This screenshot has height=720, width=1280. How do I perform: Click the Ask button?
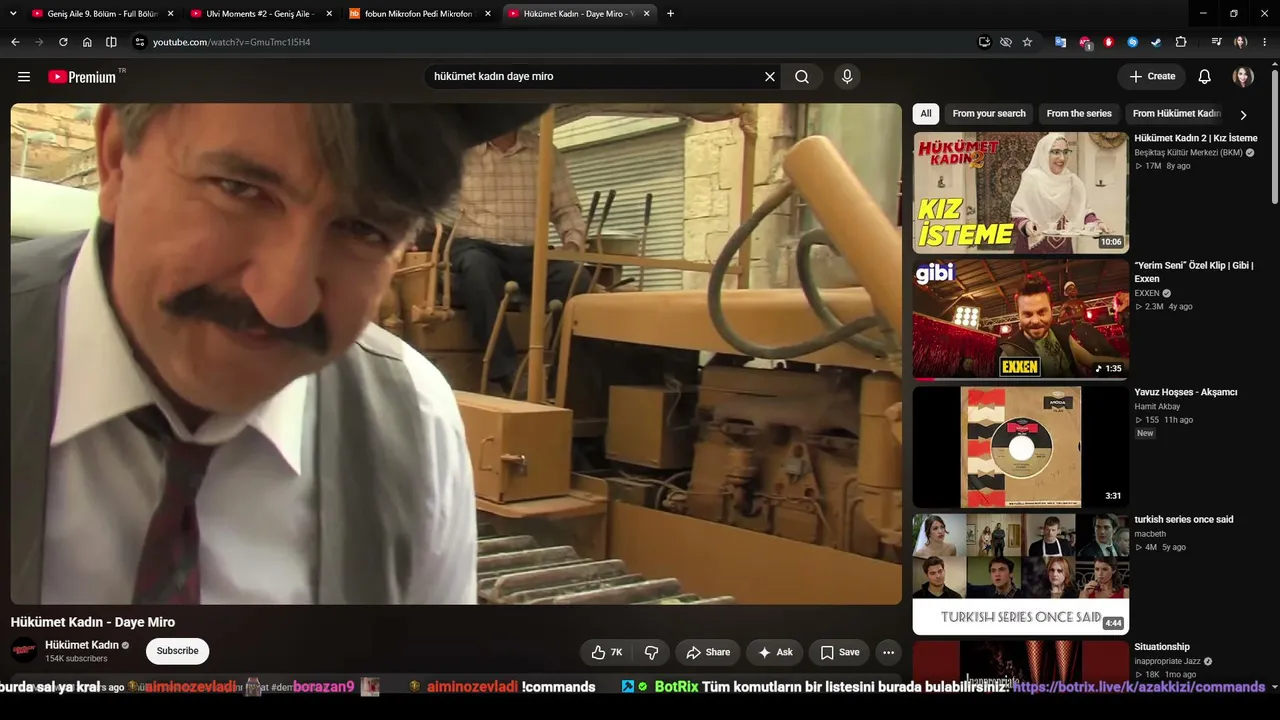pyautogui.click(x=775, y=652)
